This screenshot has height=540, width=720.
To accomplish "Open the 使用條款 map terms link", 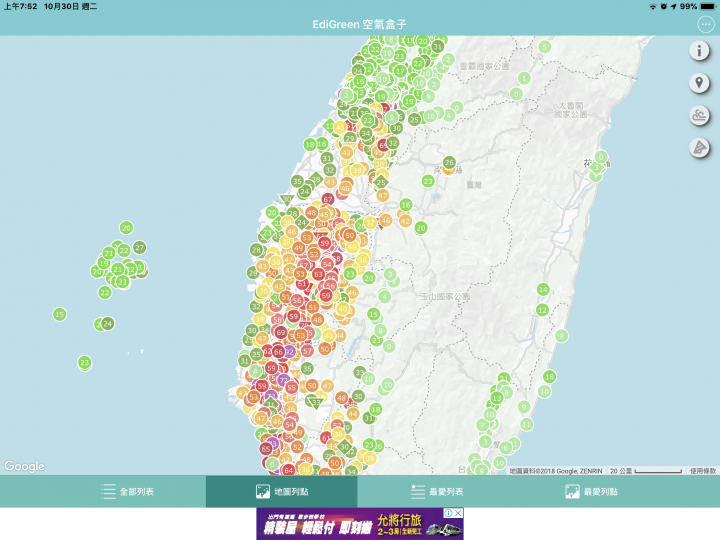I will coord(703,471).
